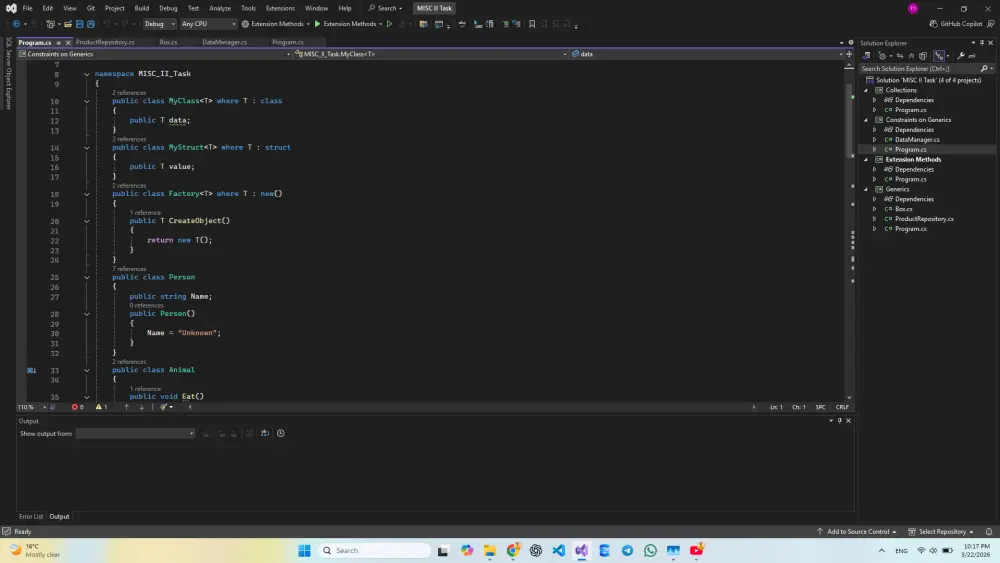This screenshot has width=1000, height=563.
Task: Click Select Repository in the status bar
Action: coord(941,532)
